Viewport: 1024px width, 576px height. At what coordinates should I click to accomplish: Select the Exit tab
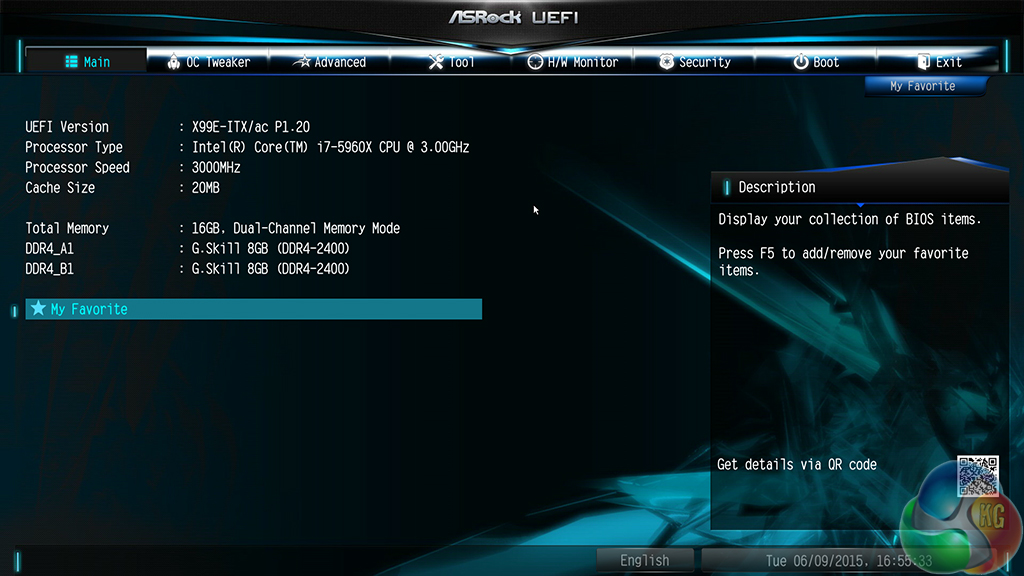pos(938,61)
